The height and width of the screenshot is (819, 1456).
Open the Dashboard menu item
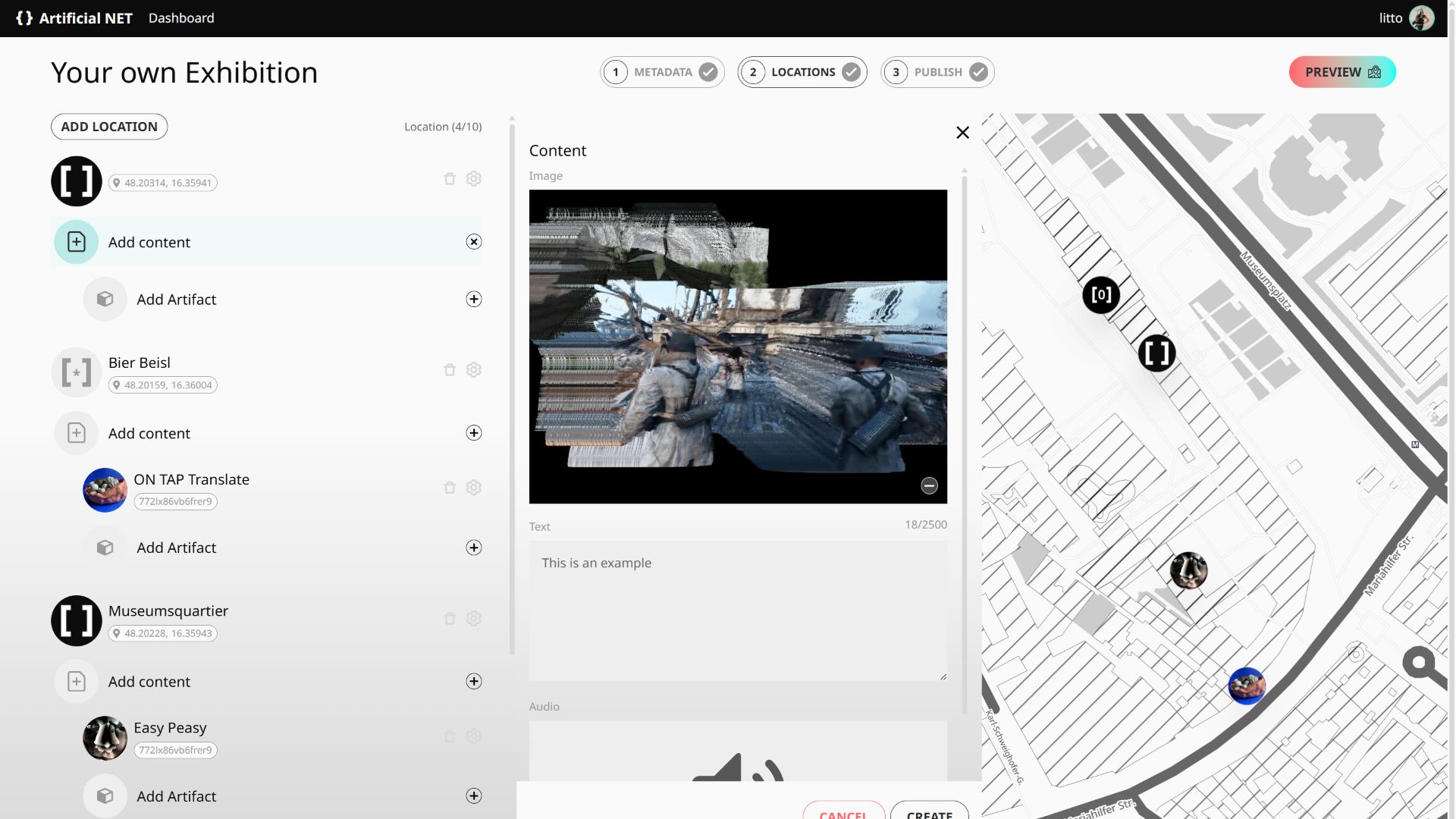coord(181,18)
